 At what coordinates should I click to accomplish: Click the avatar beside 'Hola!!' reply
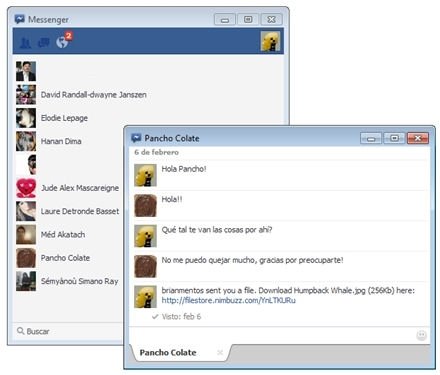coord(145,206)
